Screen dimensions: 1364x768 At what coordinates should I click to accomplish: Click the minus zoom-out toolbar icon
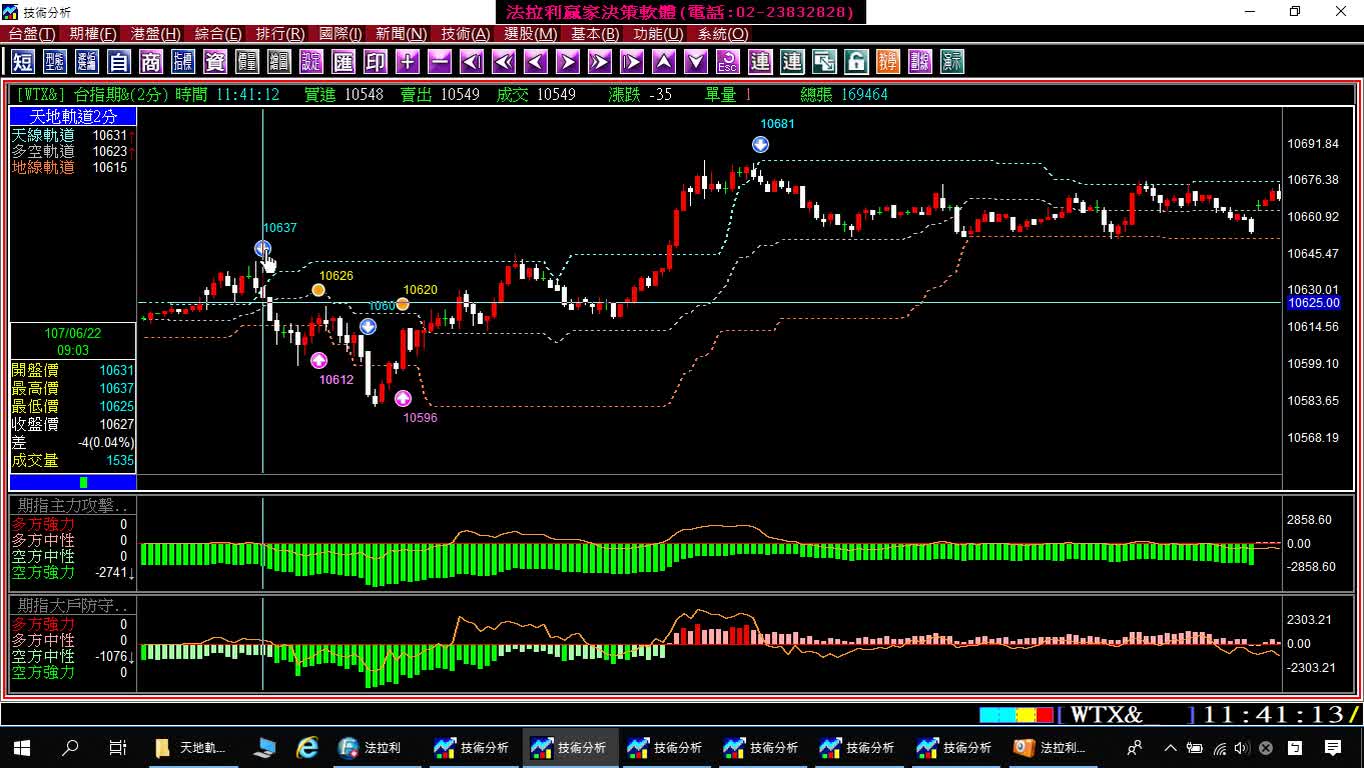(x=439, y=62)
